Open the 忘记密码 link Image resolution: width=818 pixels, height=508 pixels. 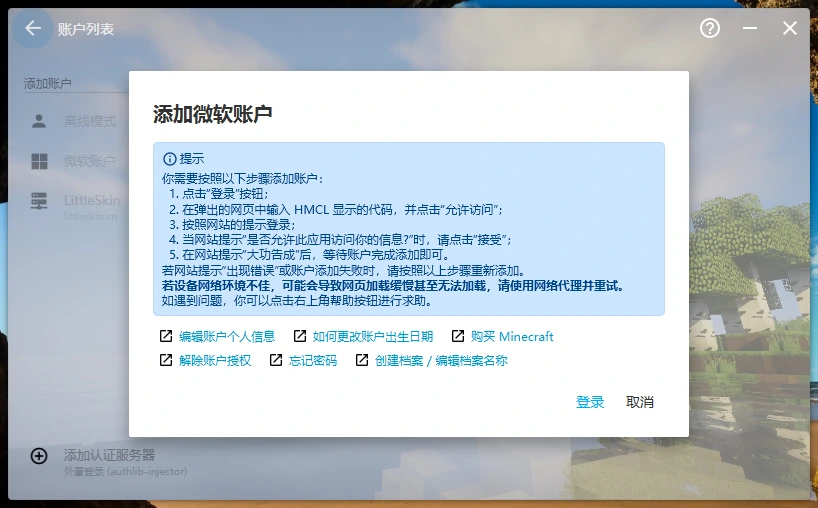pos(313,360)
